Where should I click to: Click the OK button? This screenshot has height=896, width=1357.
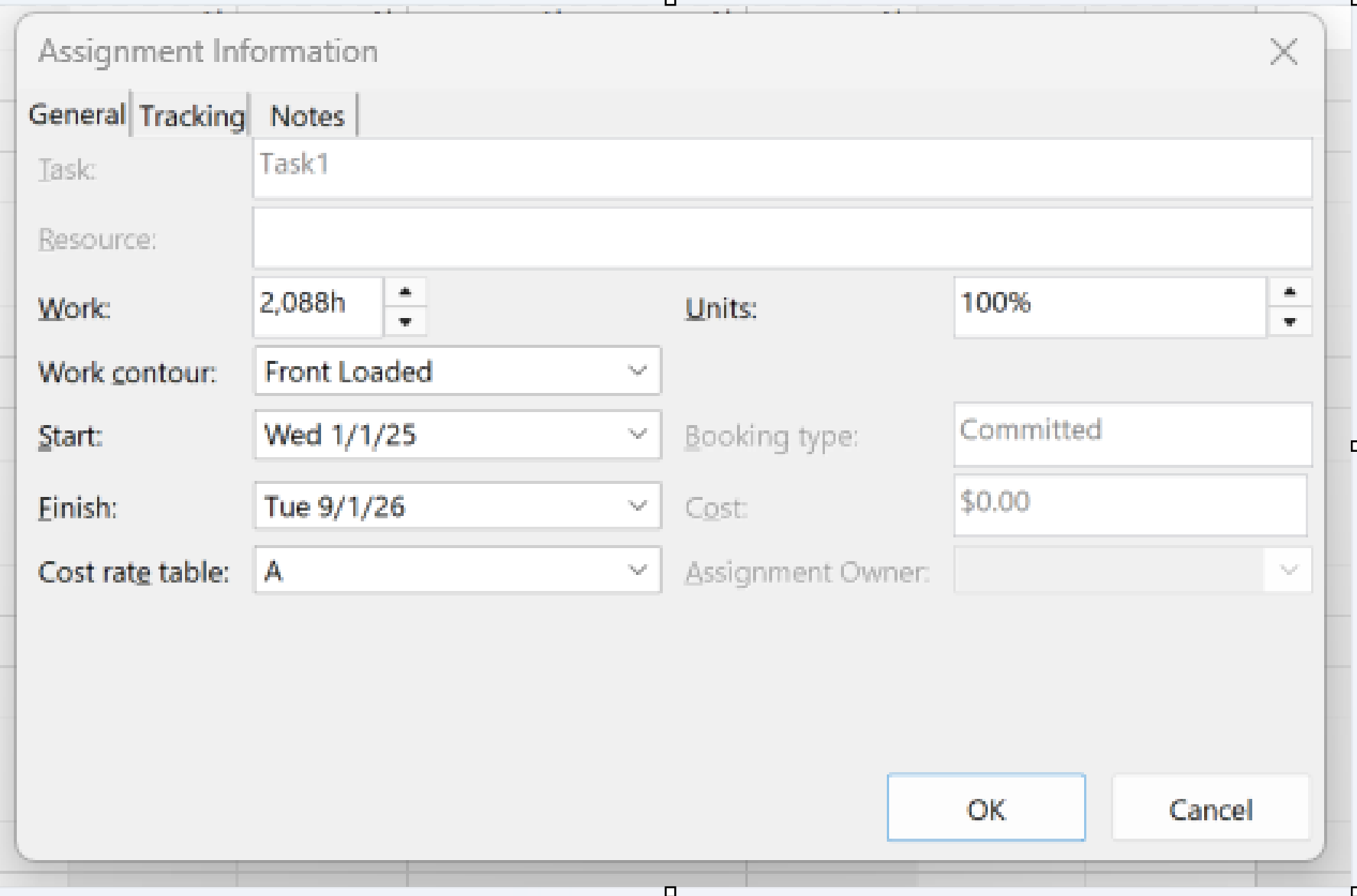tap(985, 809)
